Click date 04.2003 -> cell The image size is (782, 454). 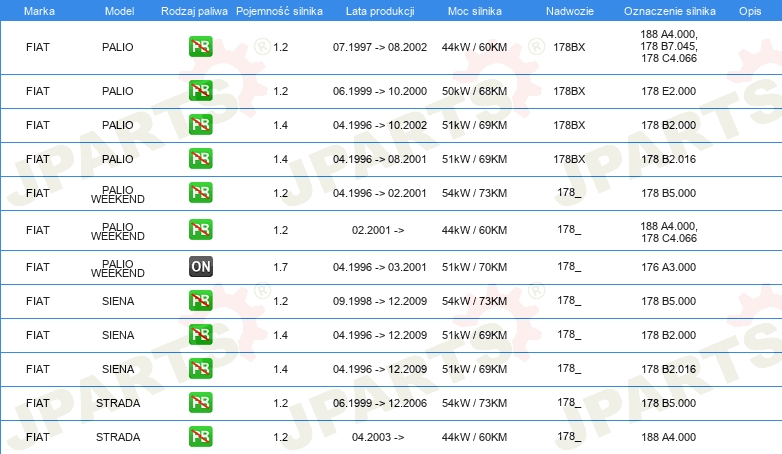coord(378,437)
